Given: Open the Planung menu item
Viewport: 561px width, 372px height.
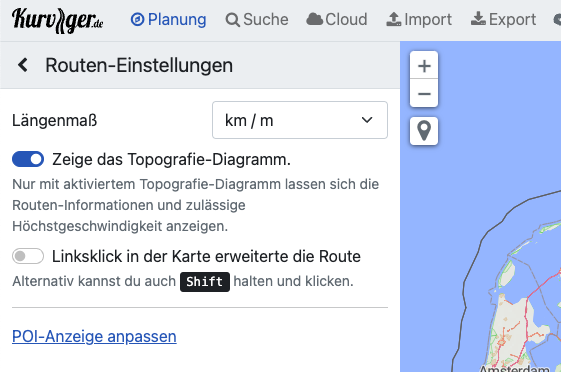Looking at the screenshot, I should click(x=169, y=20).
